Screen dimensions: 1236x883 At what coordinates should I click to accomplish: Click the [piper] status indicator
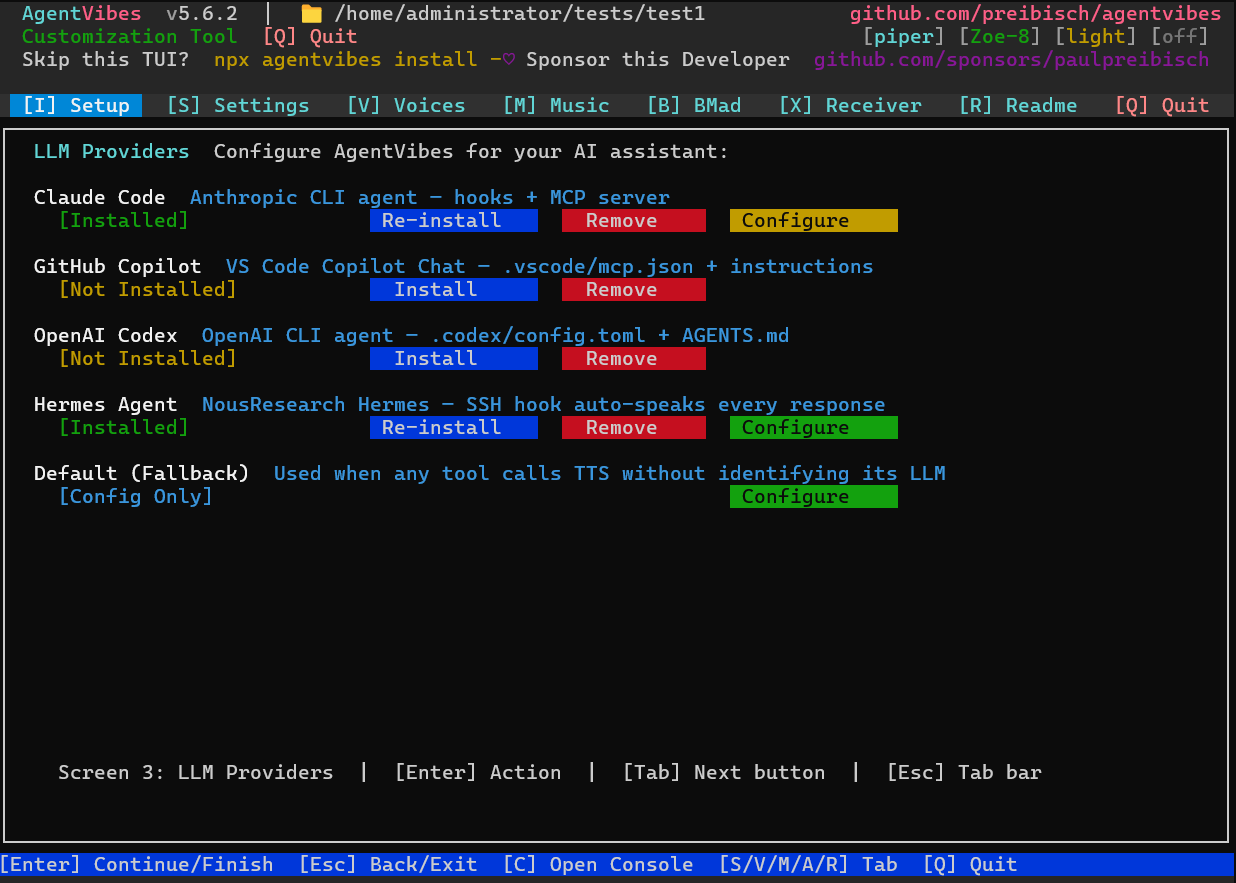904,37
